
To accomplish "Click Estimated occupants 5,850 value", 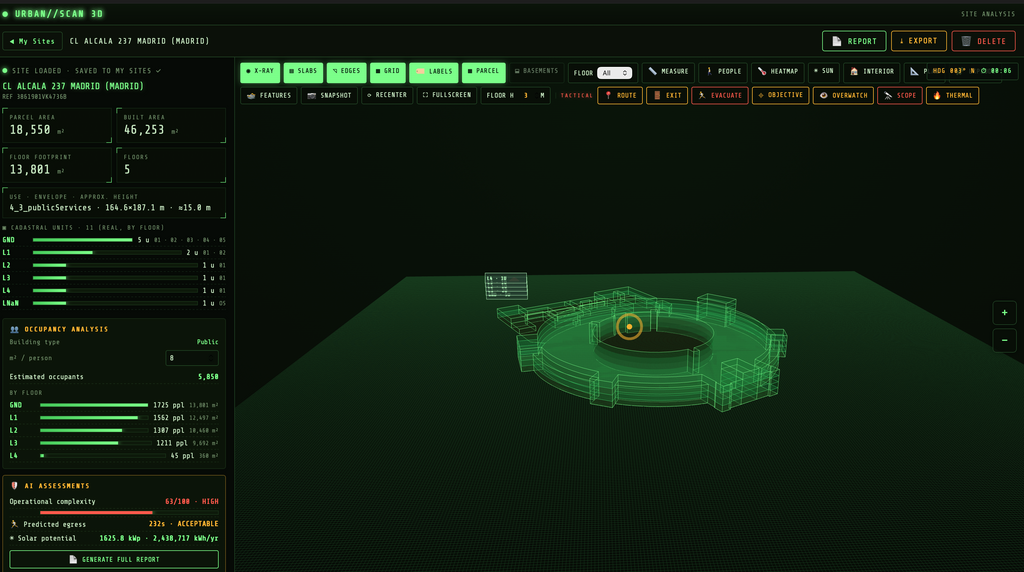I will [x=208, y=377].
